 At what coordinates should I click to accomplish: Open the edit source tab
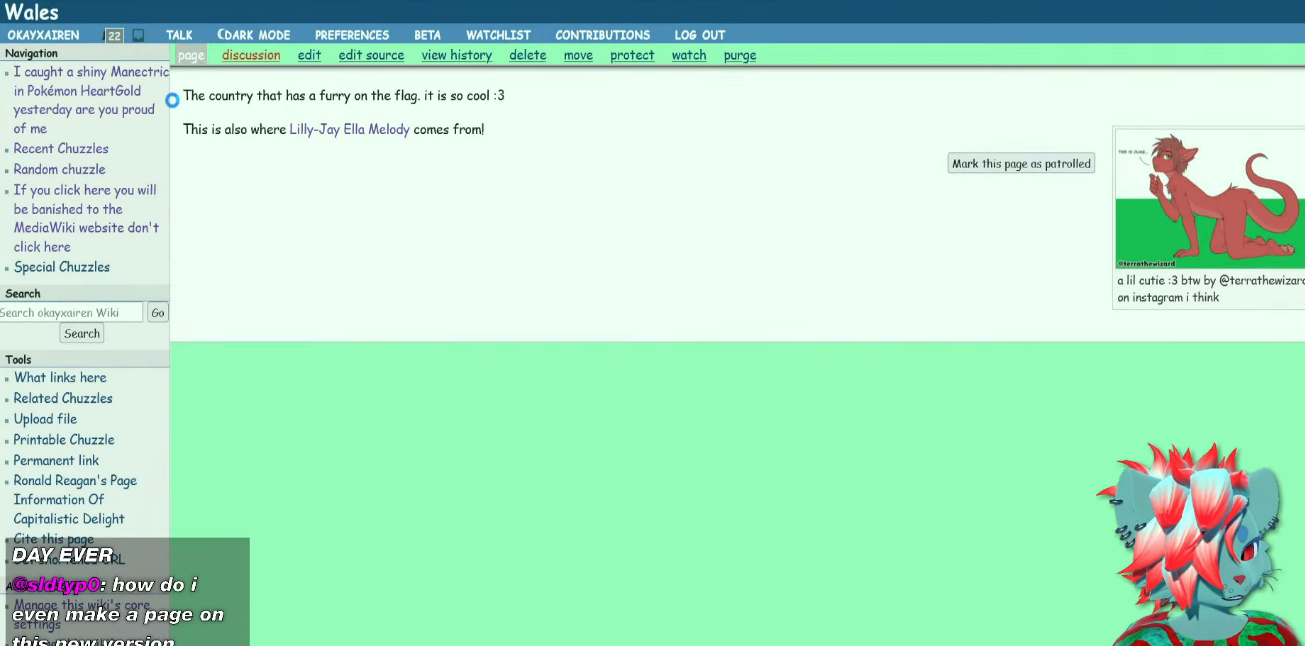tap(371, 55)
